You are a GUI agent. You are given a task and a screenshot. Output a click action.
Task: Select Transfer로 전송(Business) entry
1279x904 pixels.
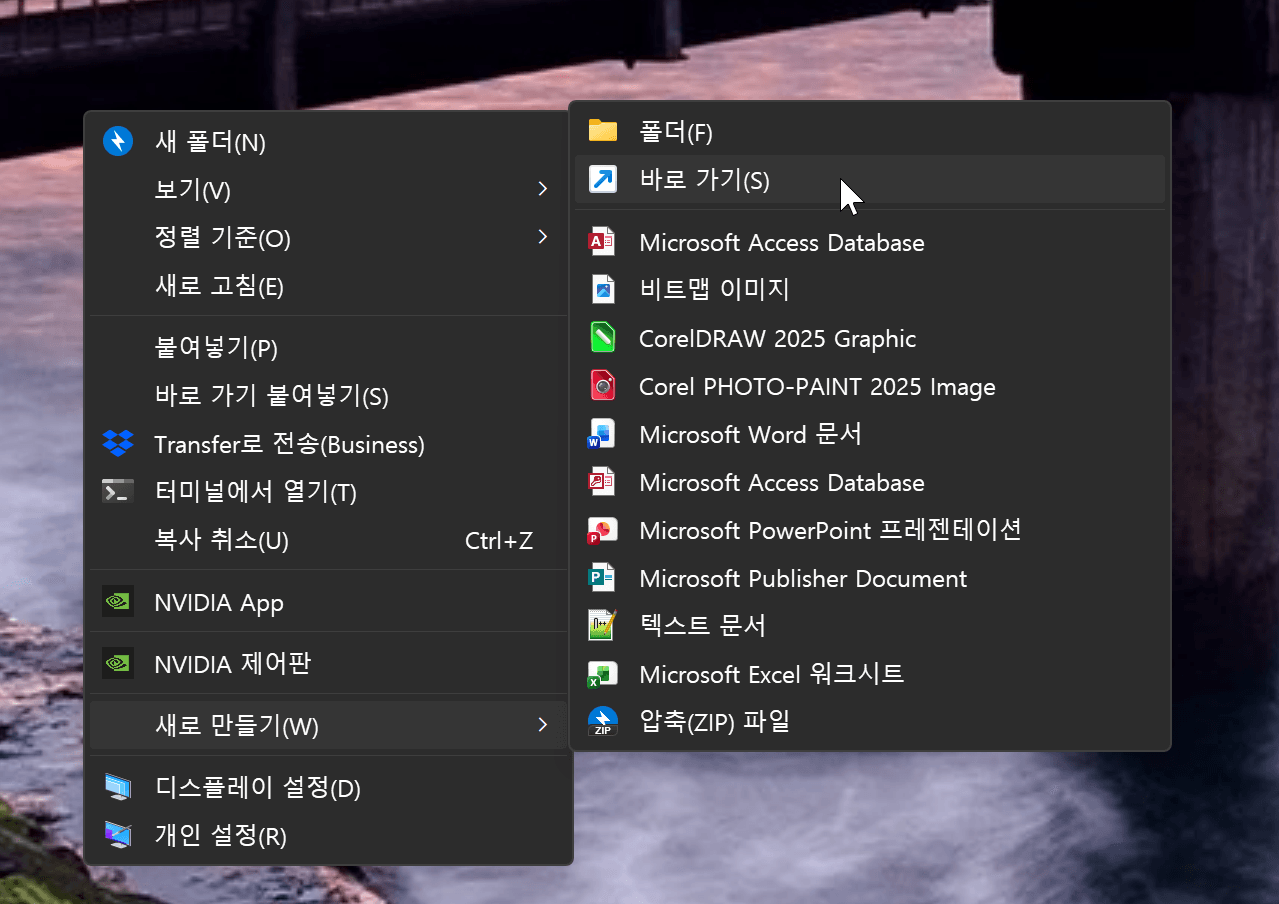coord(329,444)
